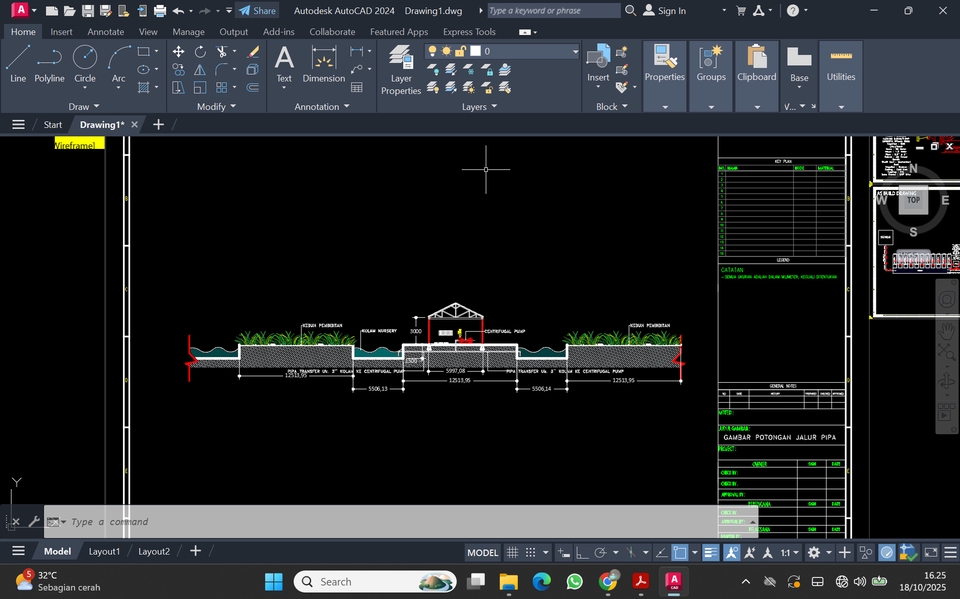Screen dimensions: 960x599
Task: Open the Layer Properties manager
Action: tap(400, 68)
